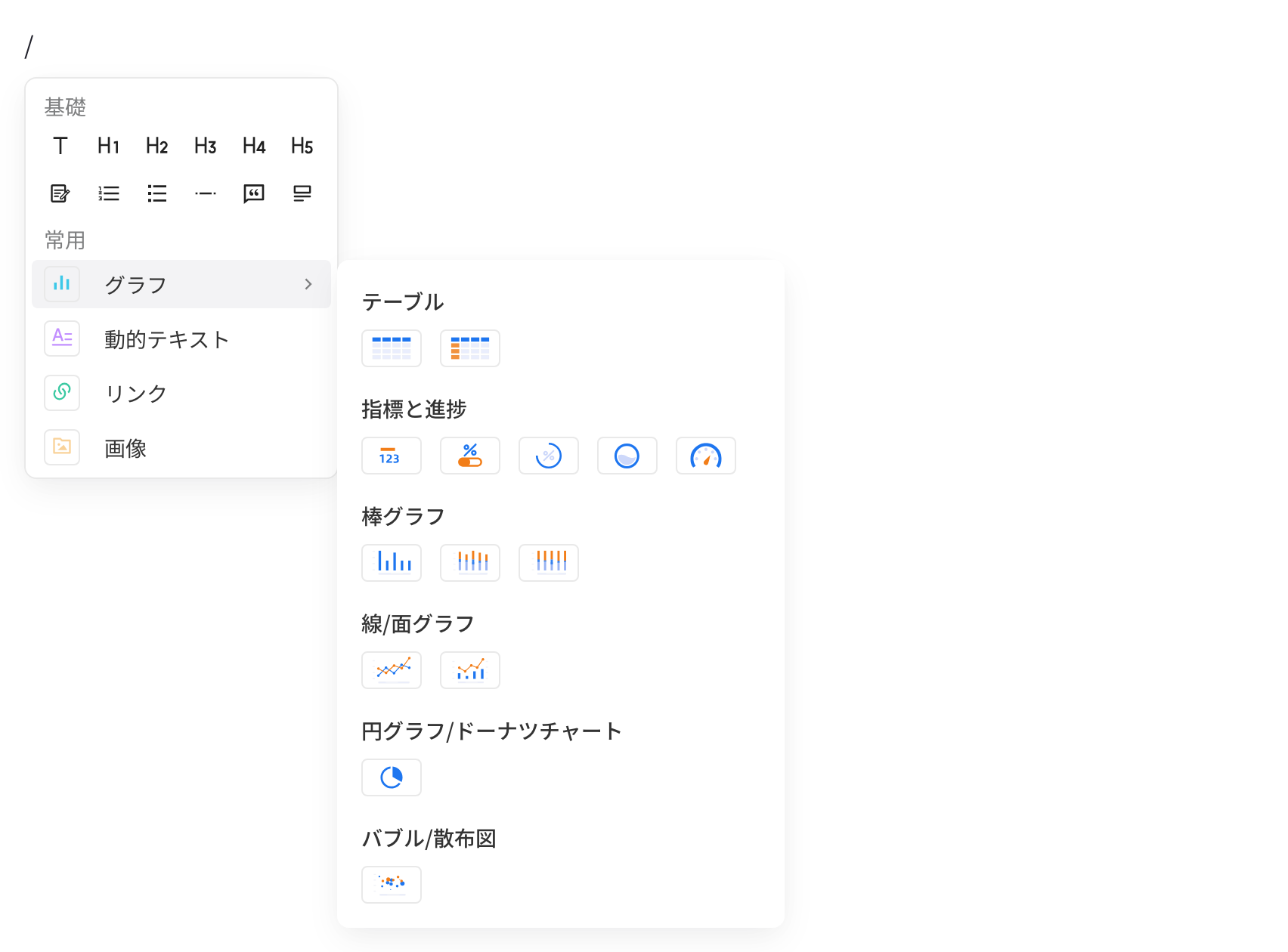Insert an H5 heading

point(302,146)
